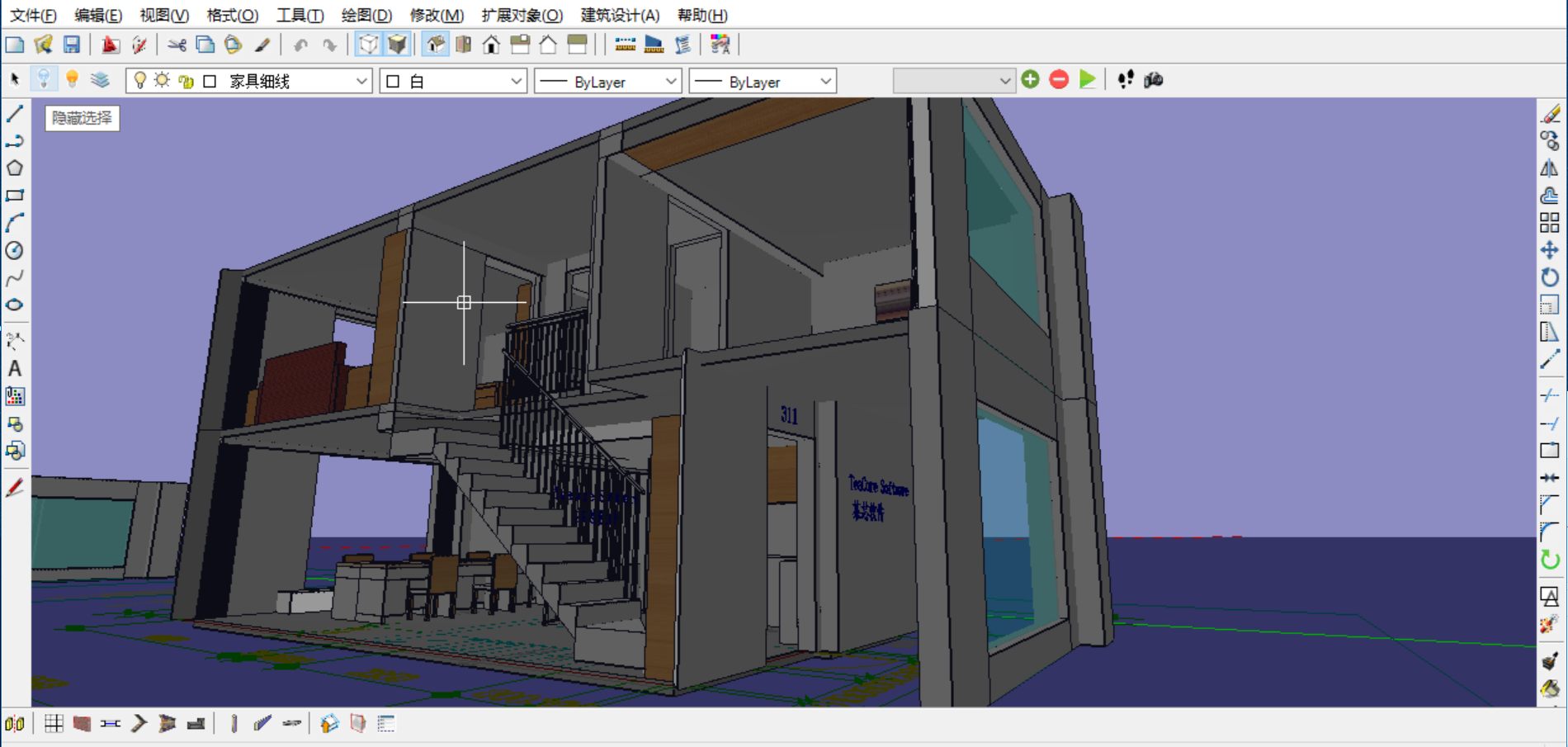Select the Arc draw tool

(x=15, y=223)
